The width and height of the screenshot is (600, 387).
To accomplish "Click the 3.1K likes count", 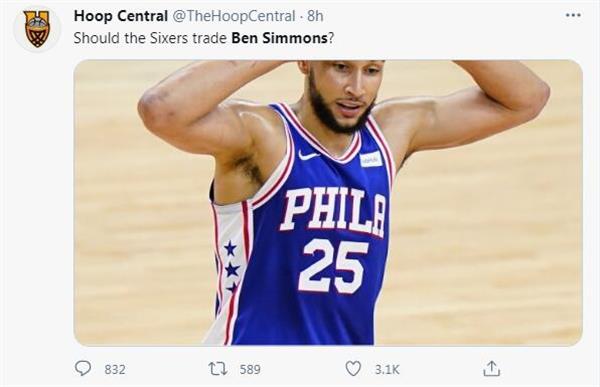I will coord(387,369).
